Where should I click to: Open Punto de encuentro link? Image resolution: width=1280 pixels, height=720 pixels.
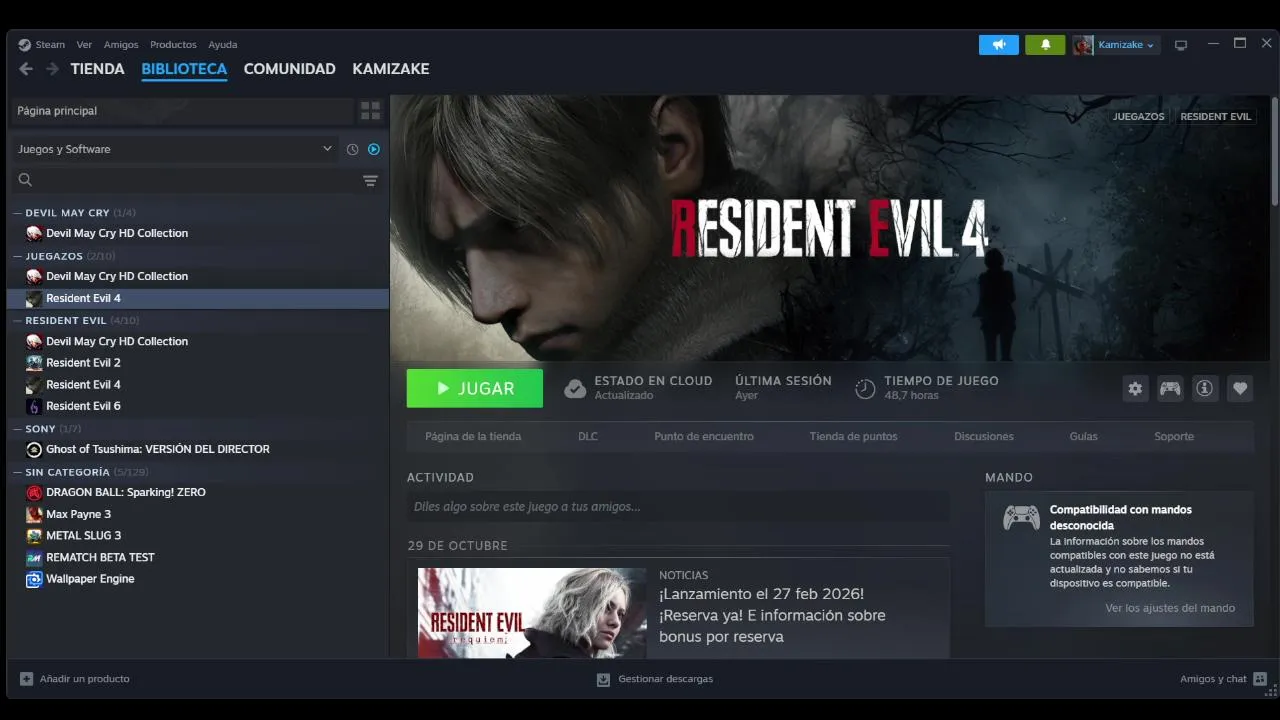704,437
